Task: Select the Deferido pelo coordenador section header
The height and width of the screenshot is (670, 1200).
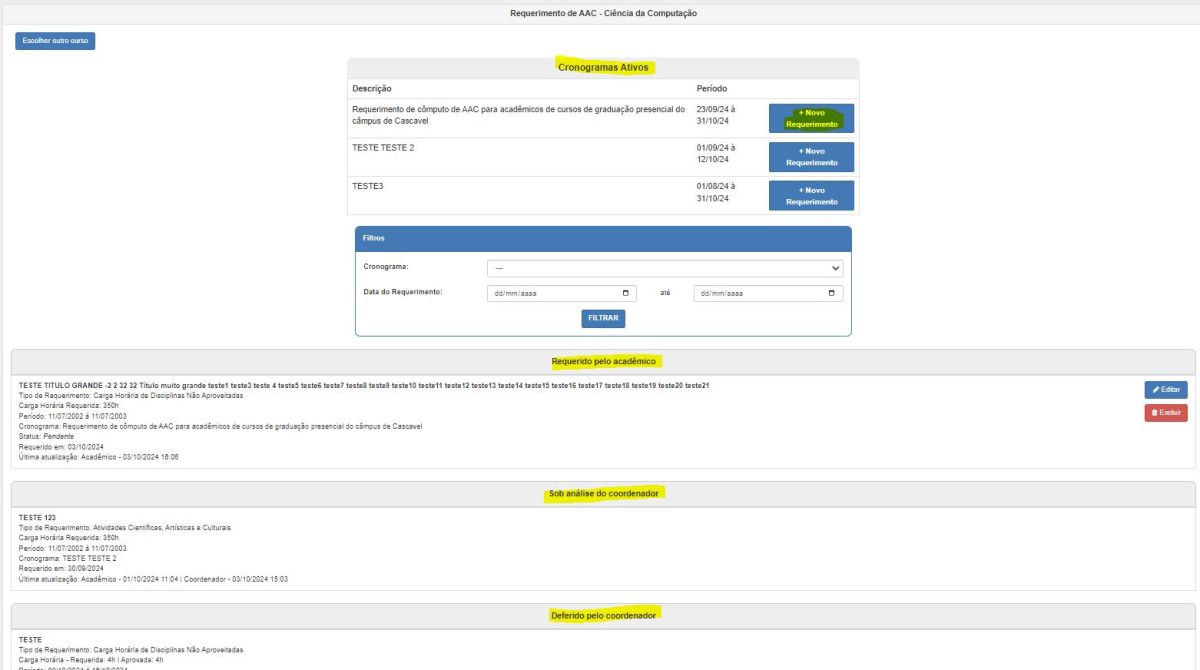Action: click(603, 615)
